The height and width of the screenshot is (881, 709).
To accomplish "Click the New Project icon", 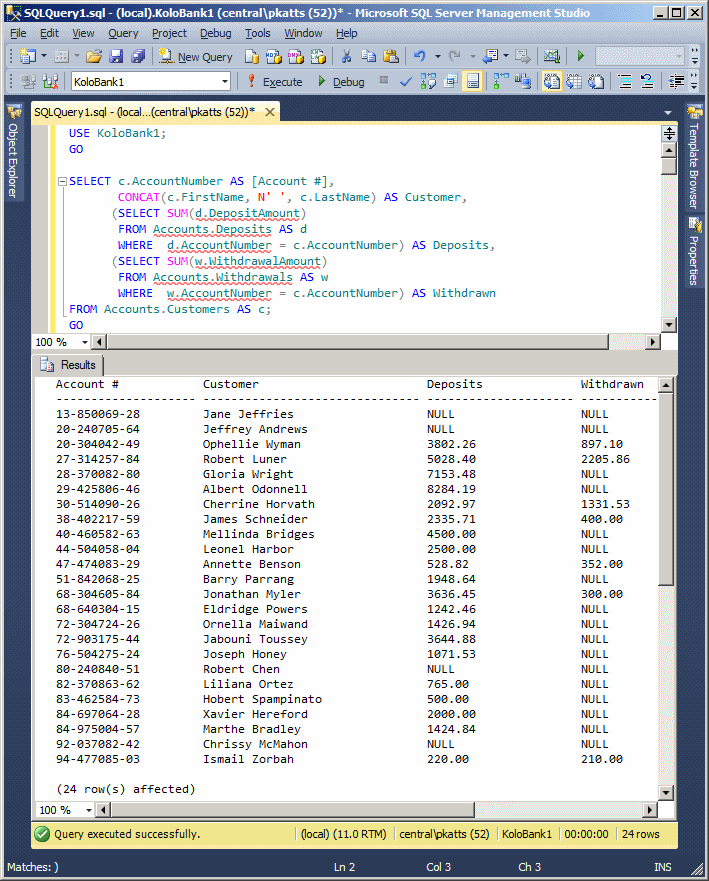I will coord(27,56).
